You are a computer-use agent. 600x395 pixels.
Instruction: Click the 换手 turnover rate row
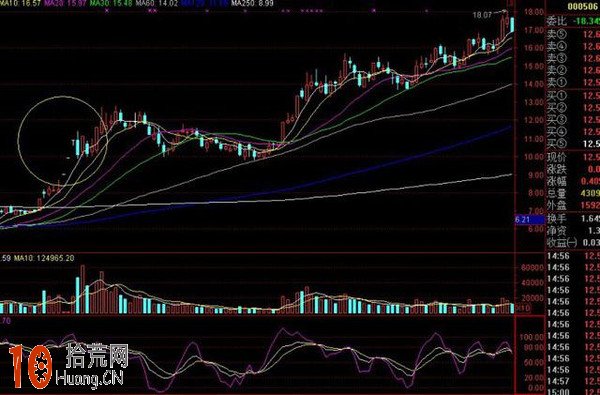[573, 219]
